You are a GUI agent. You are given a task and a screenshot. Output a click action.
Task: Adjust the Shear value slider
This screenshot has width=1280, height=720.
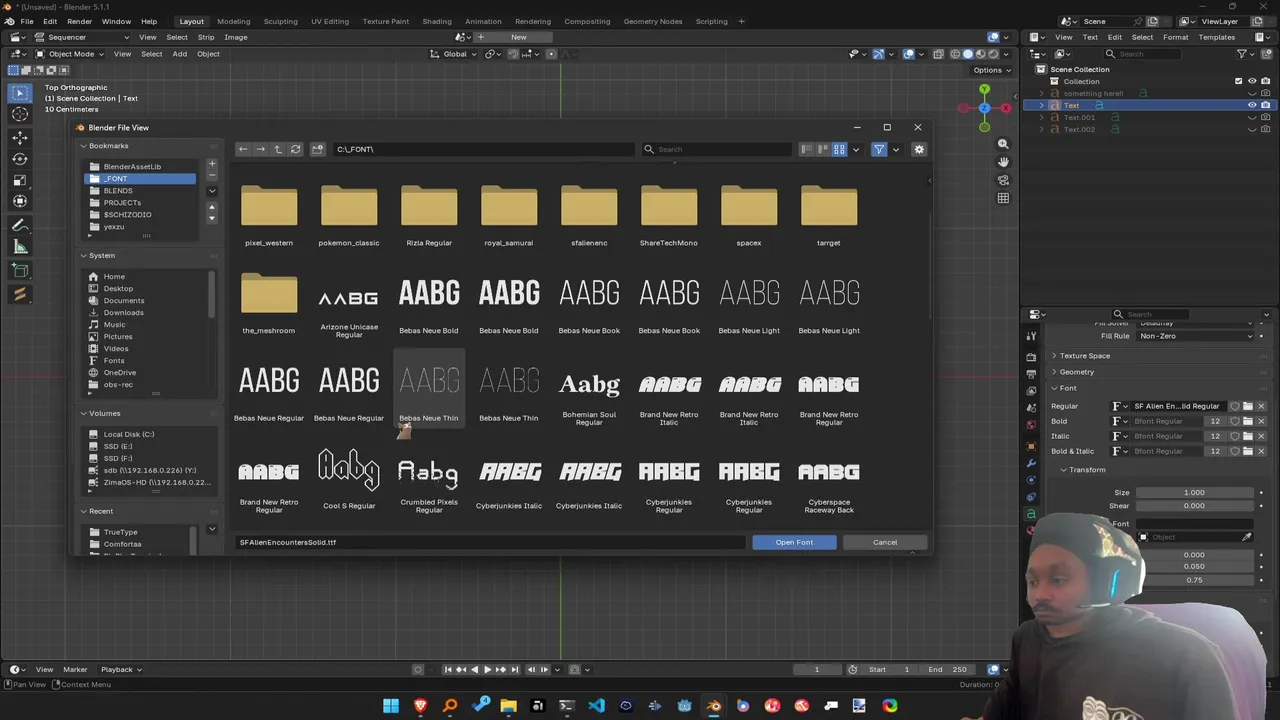coord(1194,506)
